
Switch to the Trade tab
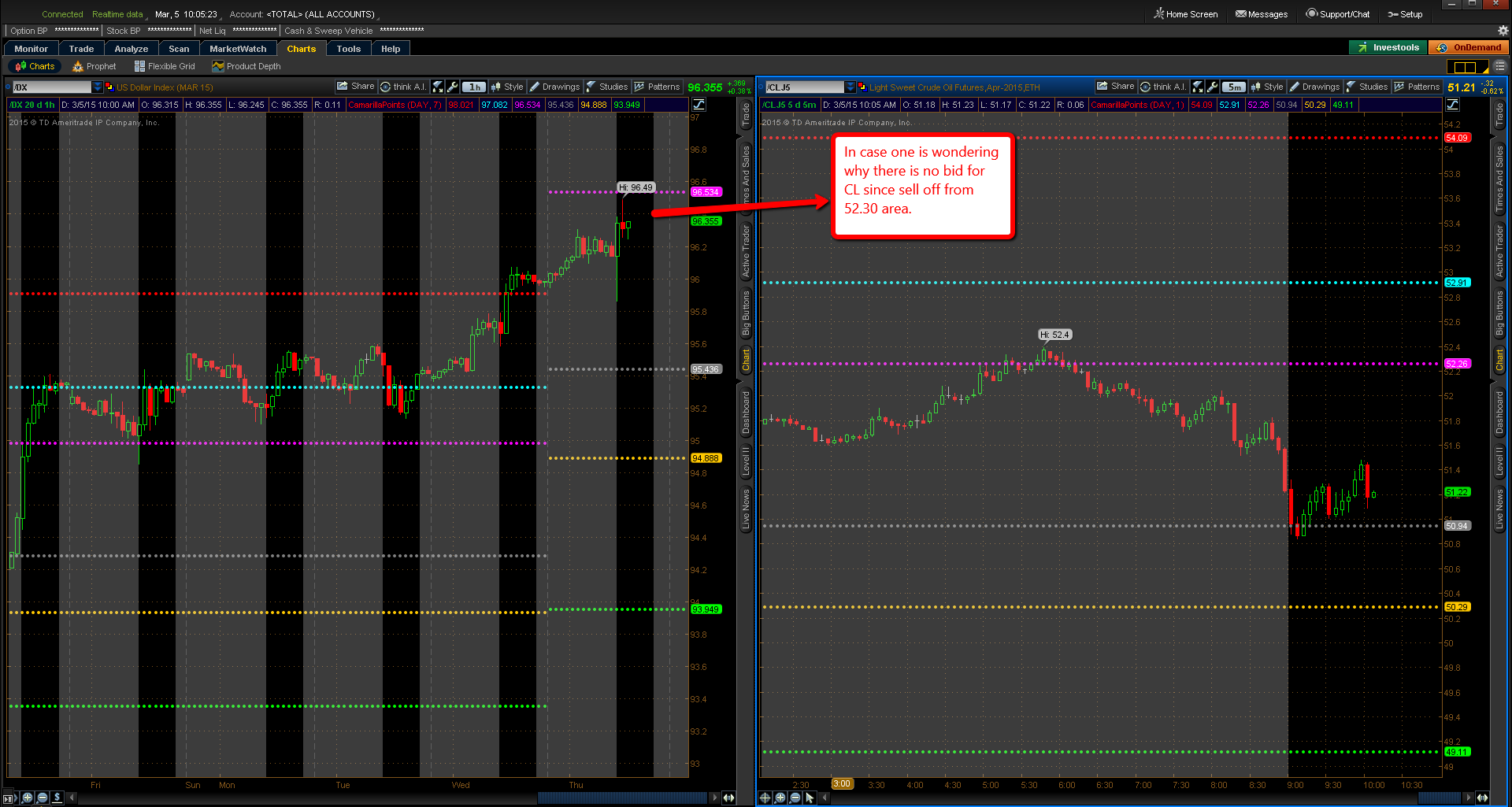point(81,49)
